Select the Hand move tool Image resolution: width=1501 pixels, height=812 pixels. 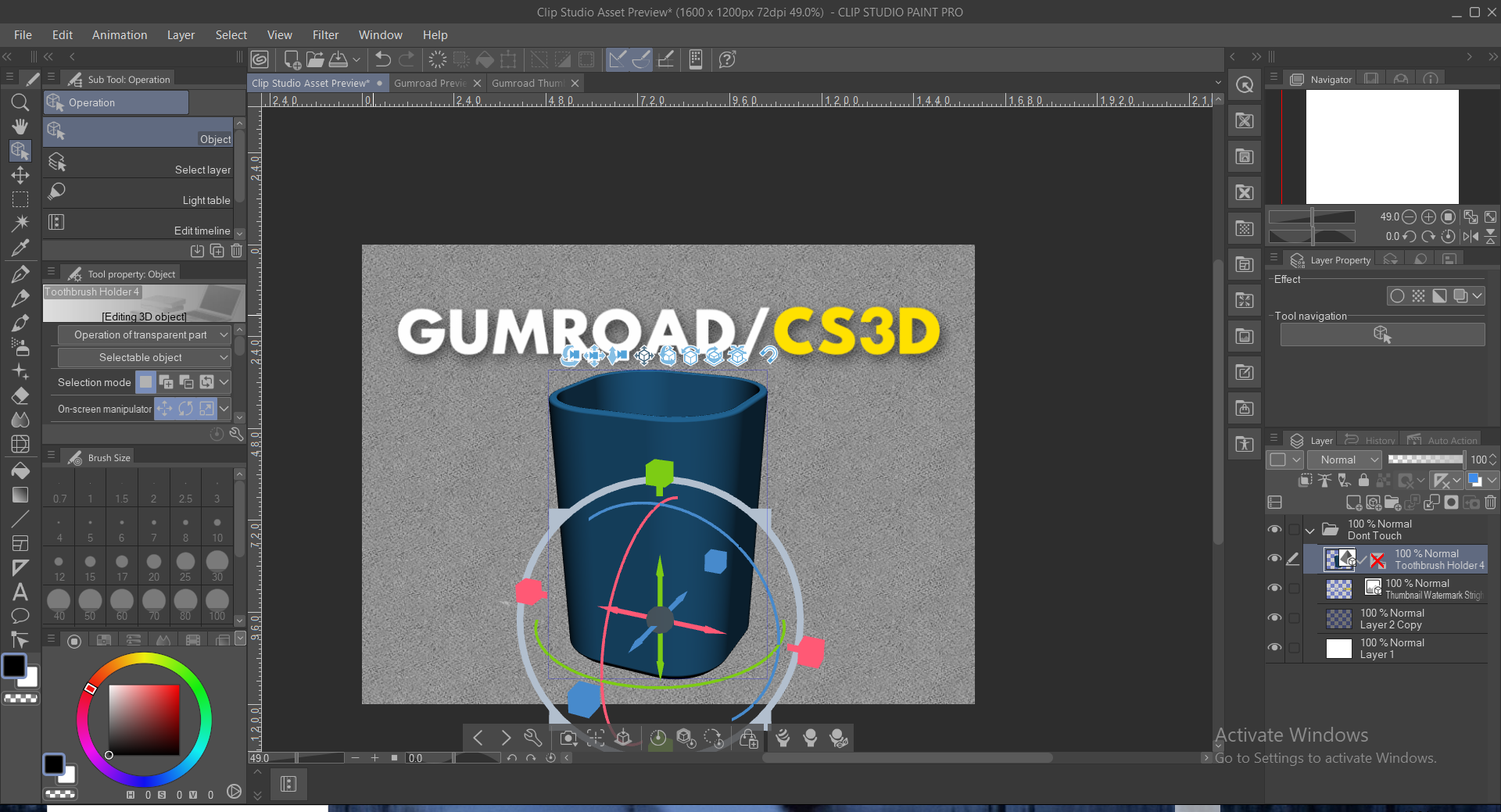click(20, 127)
